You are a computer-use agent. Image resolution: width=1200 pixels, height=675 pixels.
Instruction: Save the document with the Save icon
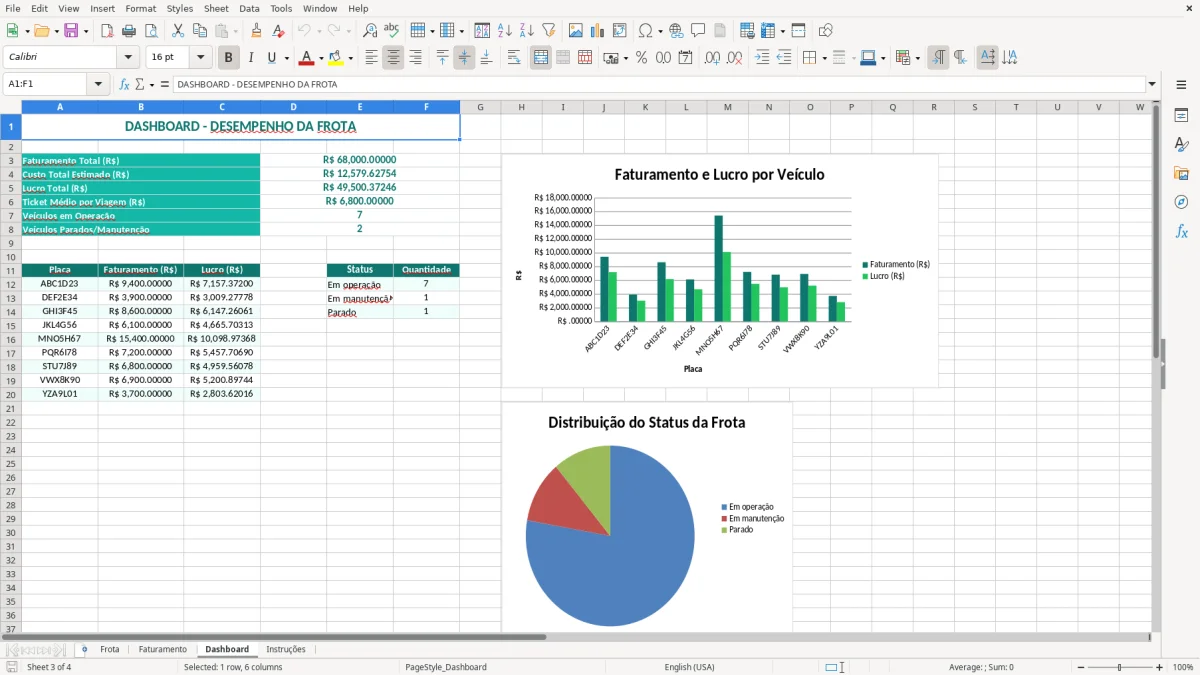tap(71, 31)
